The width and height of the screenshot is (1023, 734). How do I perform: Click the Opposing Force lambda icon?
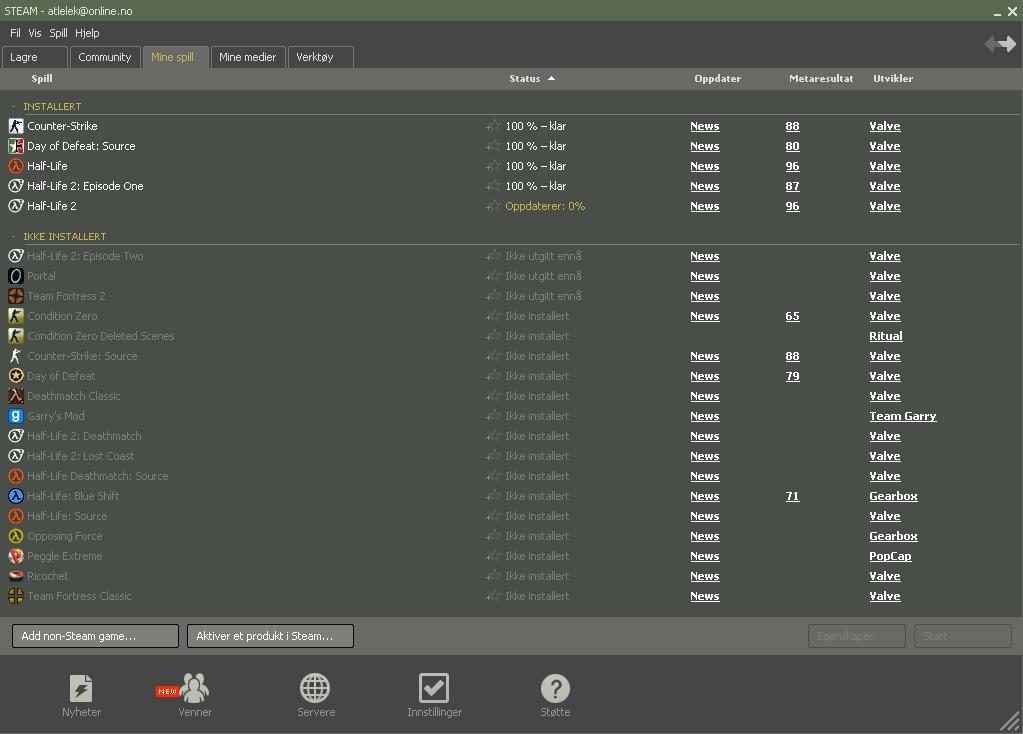pos(16,536)
